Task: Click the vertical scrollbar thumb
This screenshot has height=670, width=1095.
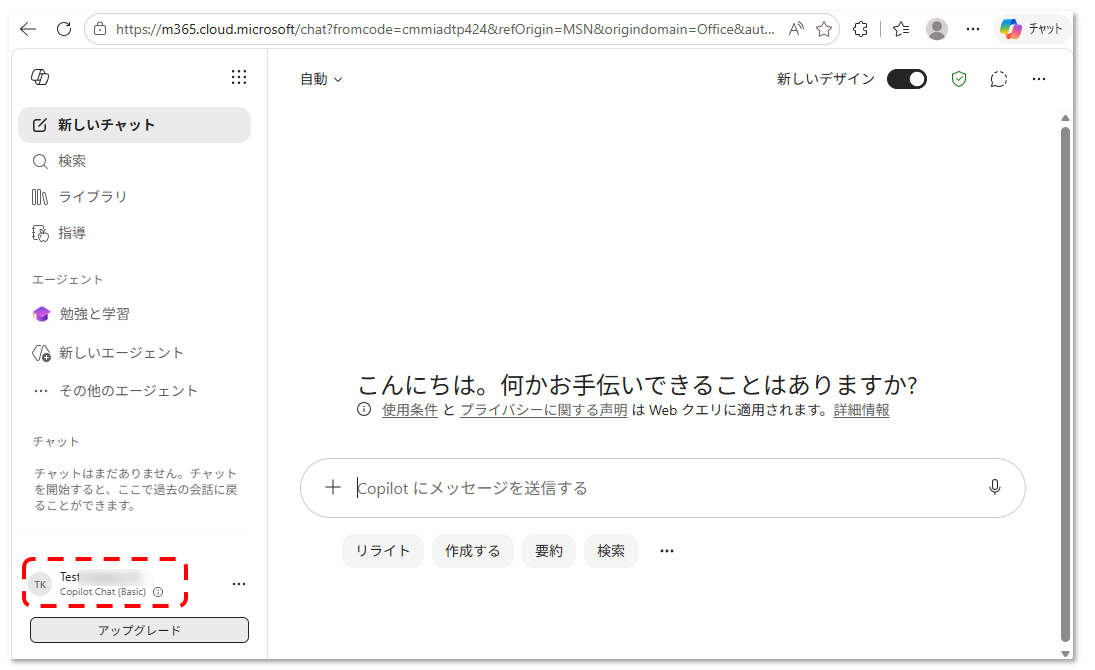Action: [1065, 383]
